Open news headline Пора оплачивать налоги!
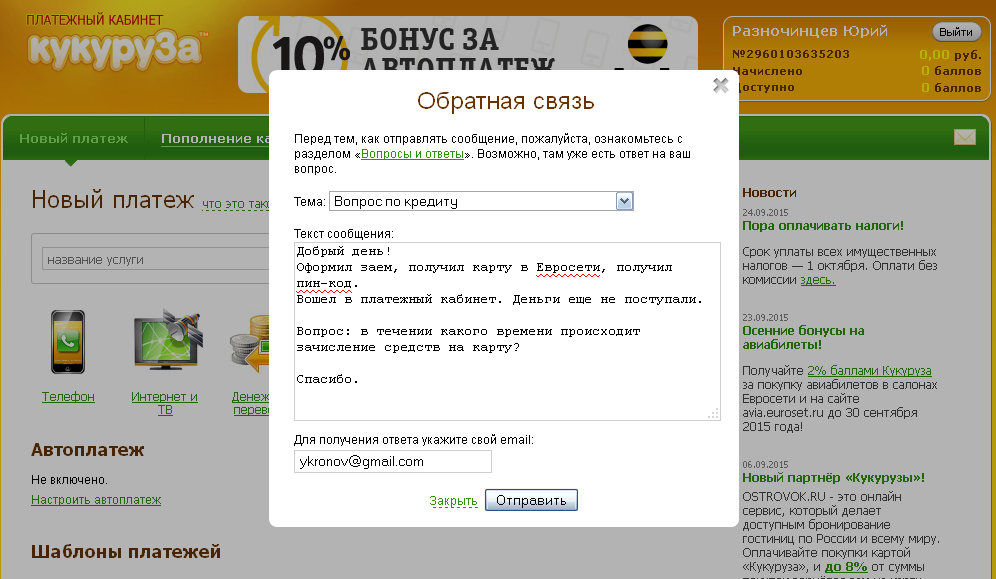 click(x=823, y=225)
